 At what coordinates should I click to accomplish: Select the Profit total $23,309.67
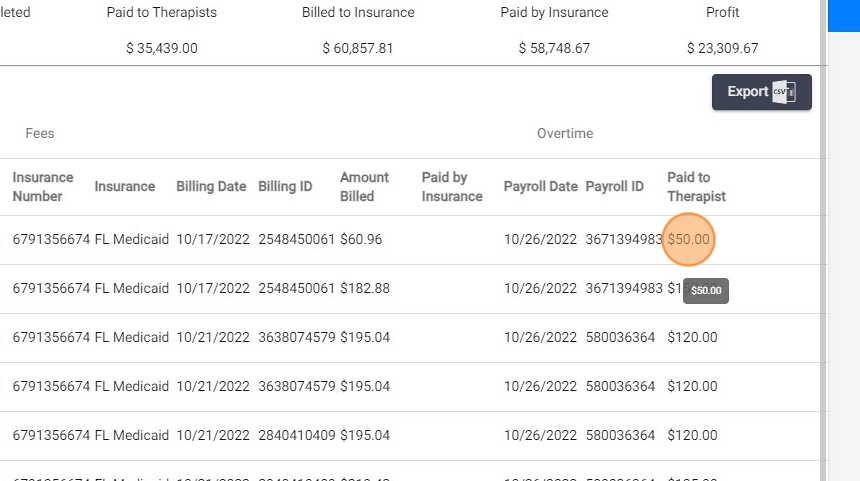click(x=722, y=48)
